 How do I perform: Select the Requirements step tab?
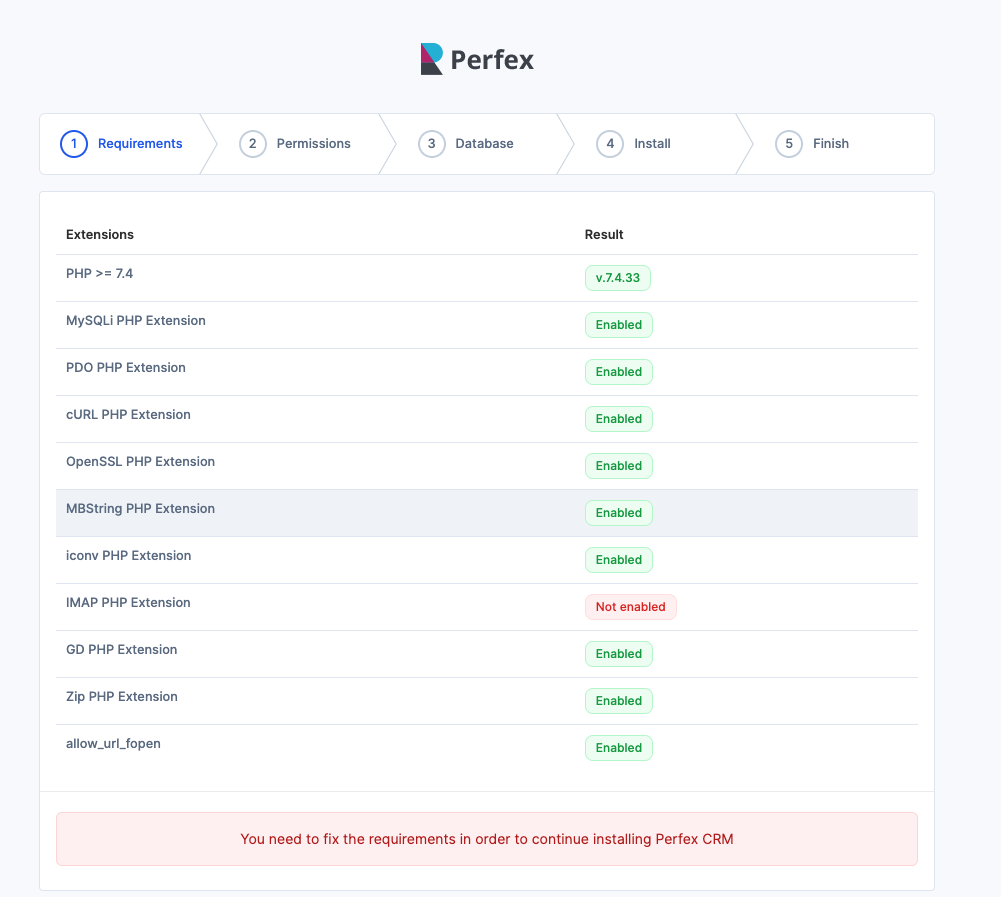point(140,144)
